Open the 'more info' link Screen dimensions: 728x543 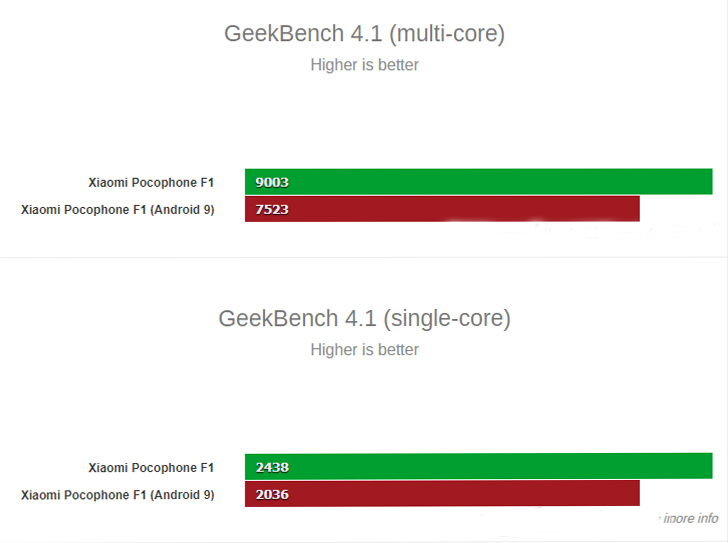pyautogui.click(x=690, y=518)
